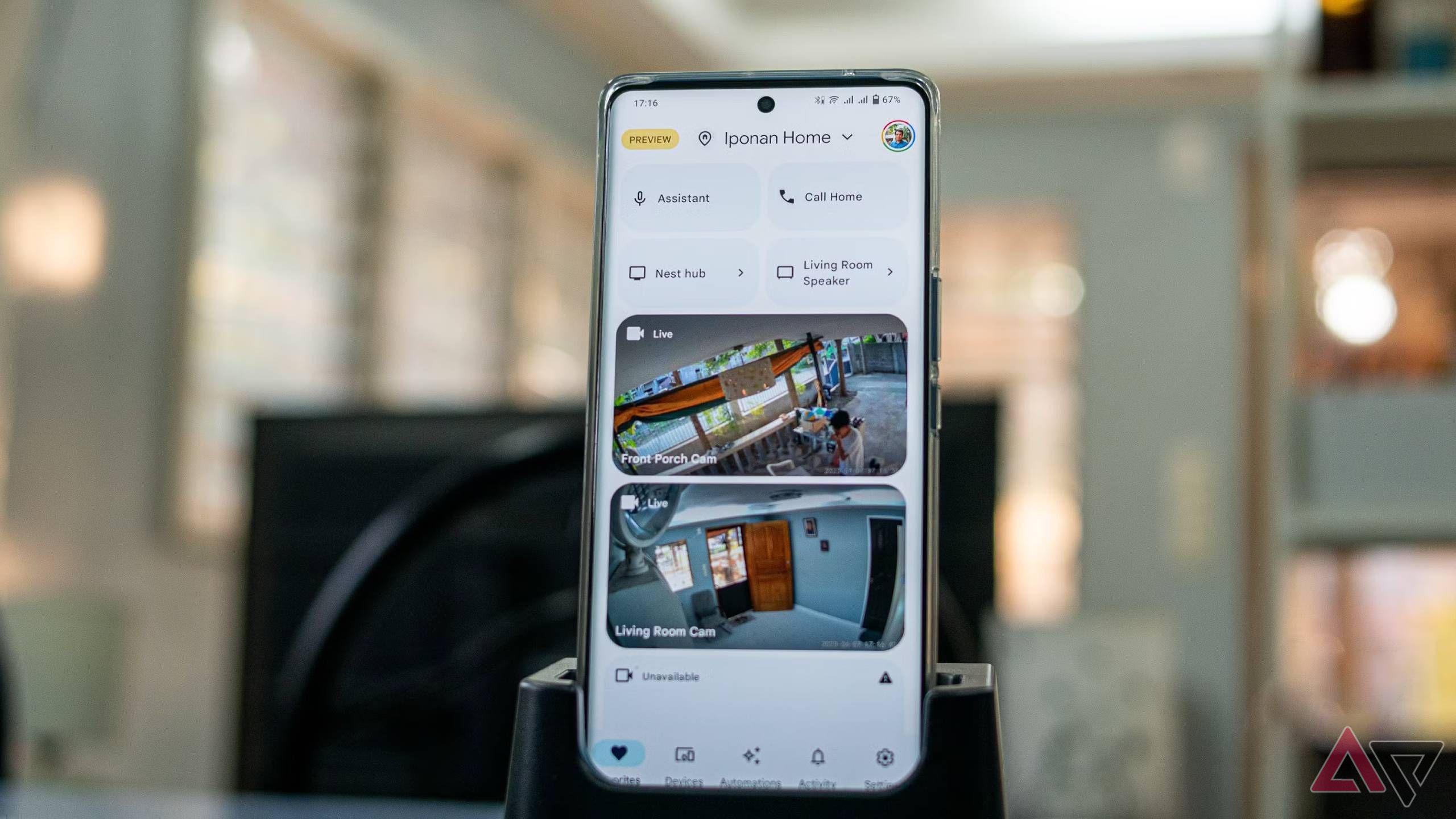Tap the user profile avatar icon

pyautogui.click(x=895, y=139)
